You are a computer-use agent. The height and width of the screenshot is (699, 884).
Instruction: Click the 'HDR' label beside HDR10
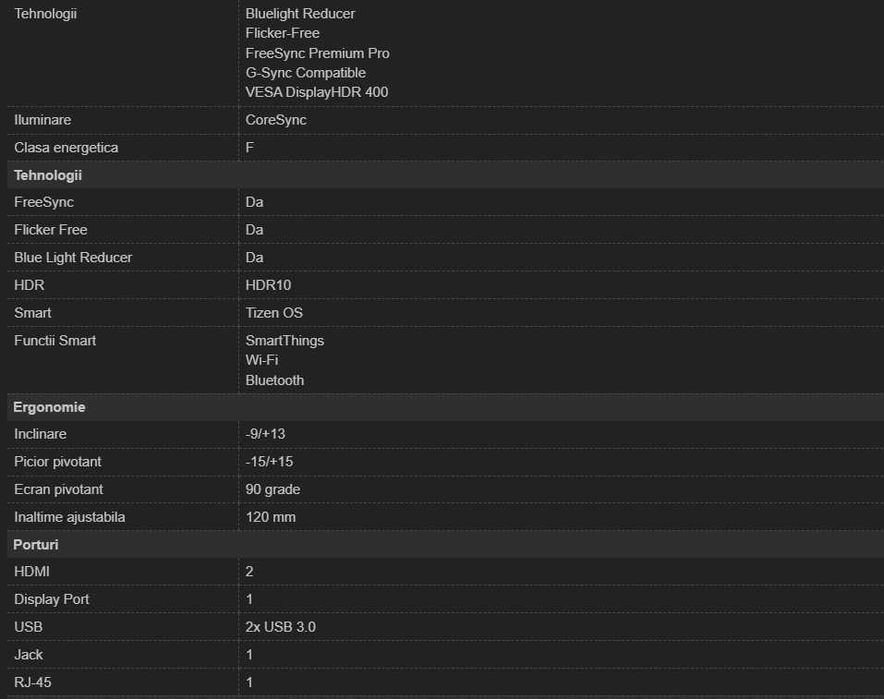click(x=29, y=285)
